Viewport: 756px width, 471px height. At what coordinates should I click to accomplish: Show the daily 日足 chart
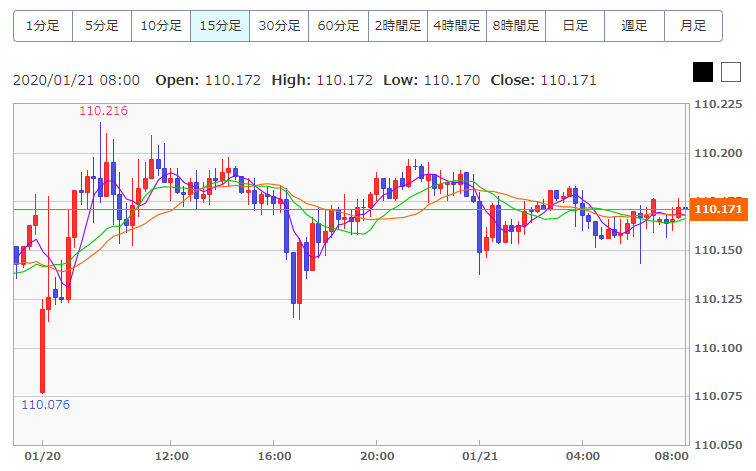click(x=575, y=26)
